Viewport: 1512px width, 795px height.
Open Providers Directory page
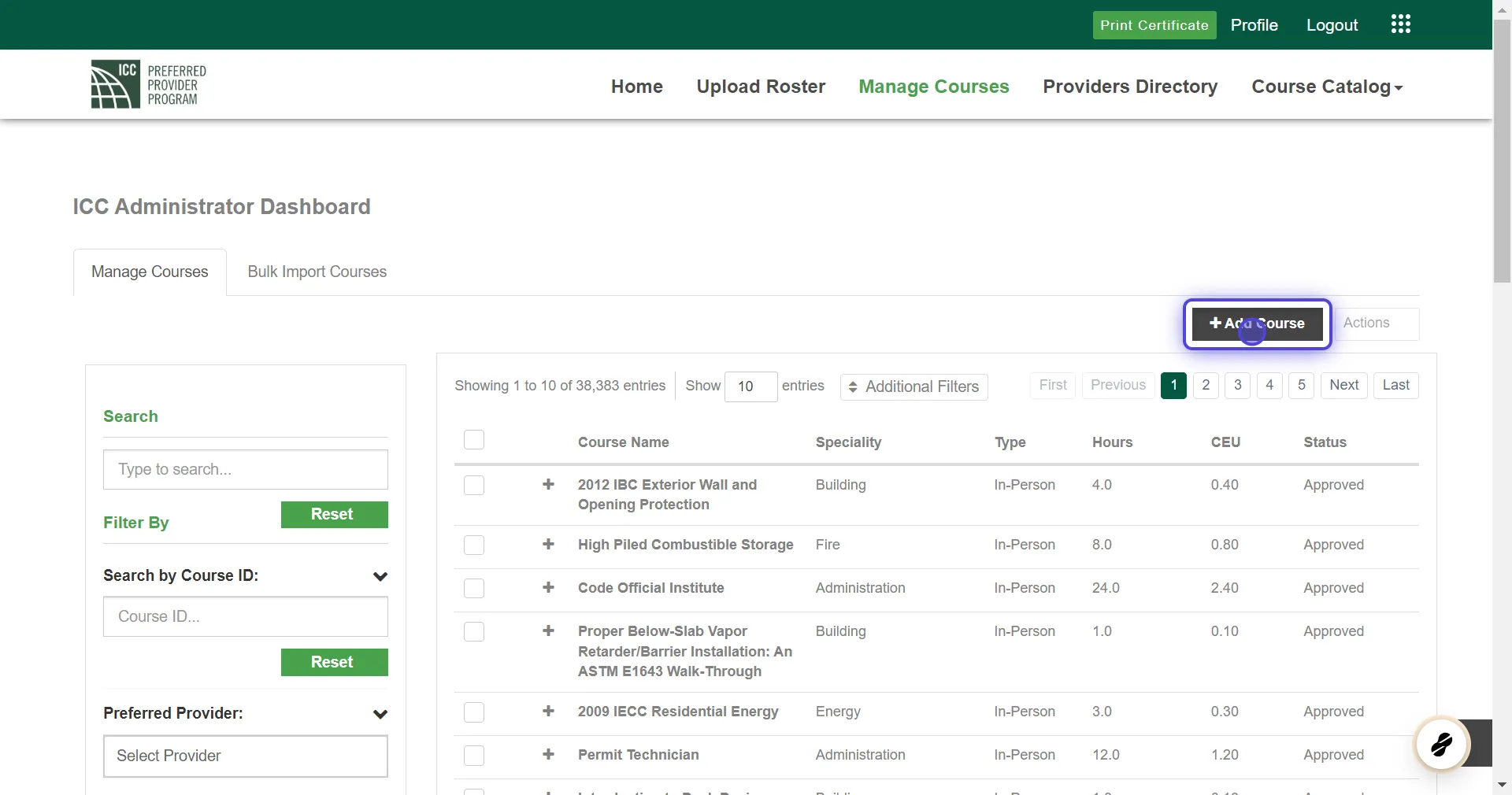coord(1130,87)
